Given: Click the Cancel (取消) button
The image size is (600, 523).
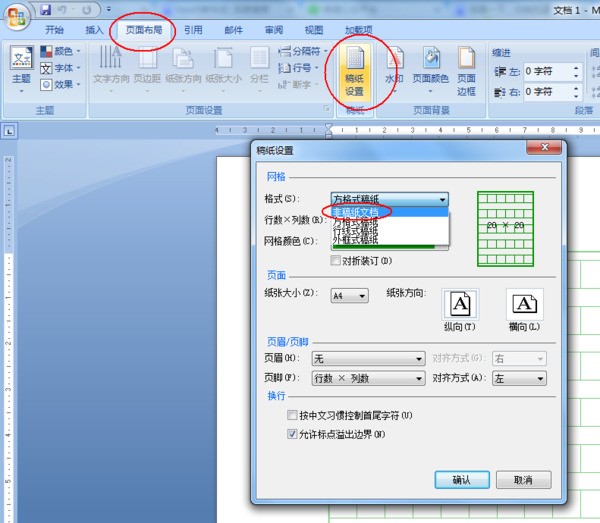Looking at the screenshot, I should (x=523, y=480).
